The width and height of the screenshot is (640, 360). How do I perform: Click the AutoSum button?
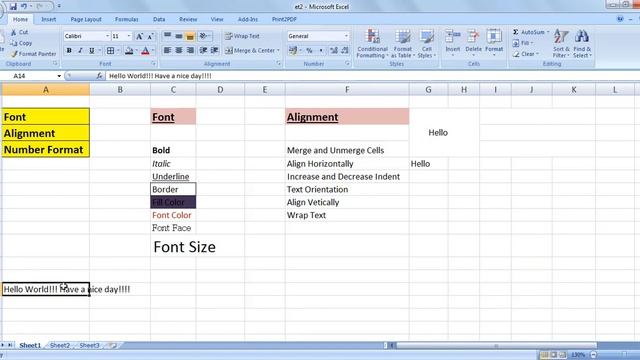tap(530, 32)
